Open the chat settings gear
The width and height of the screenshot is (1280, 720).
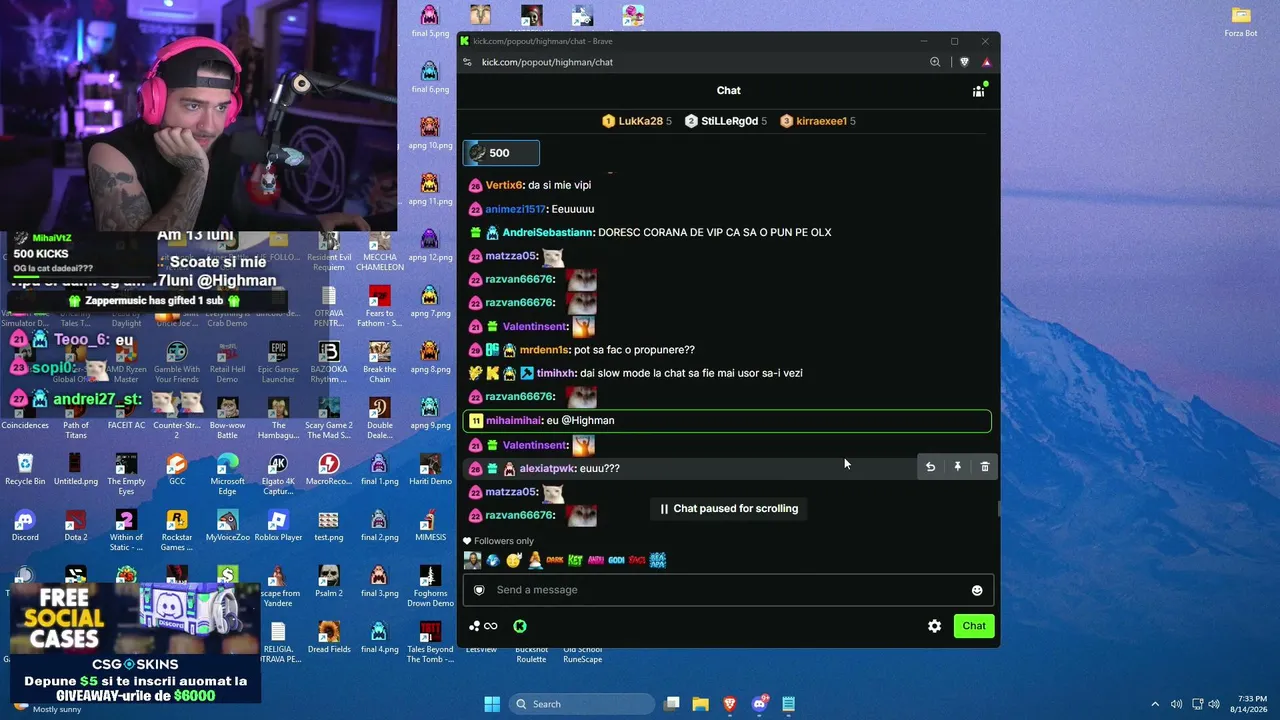click(934, 626)
